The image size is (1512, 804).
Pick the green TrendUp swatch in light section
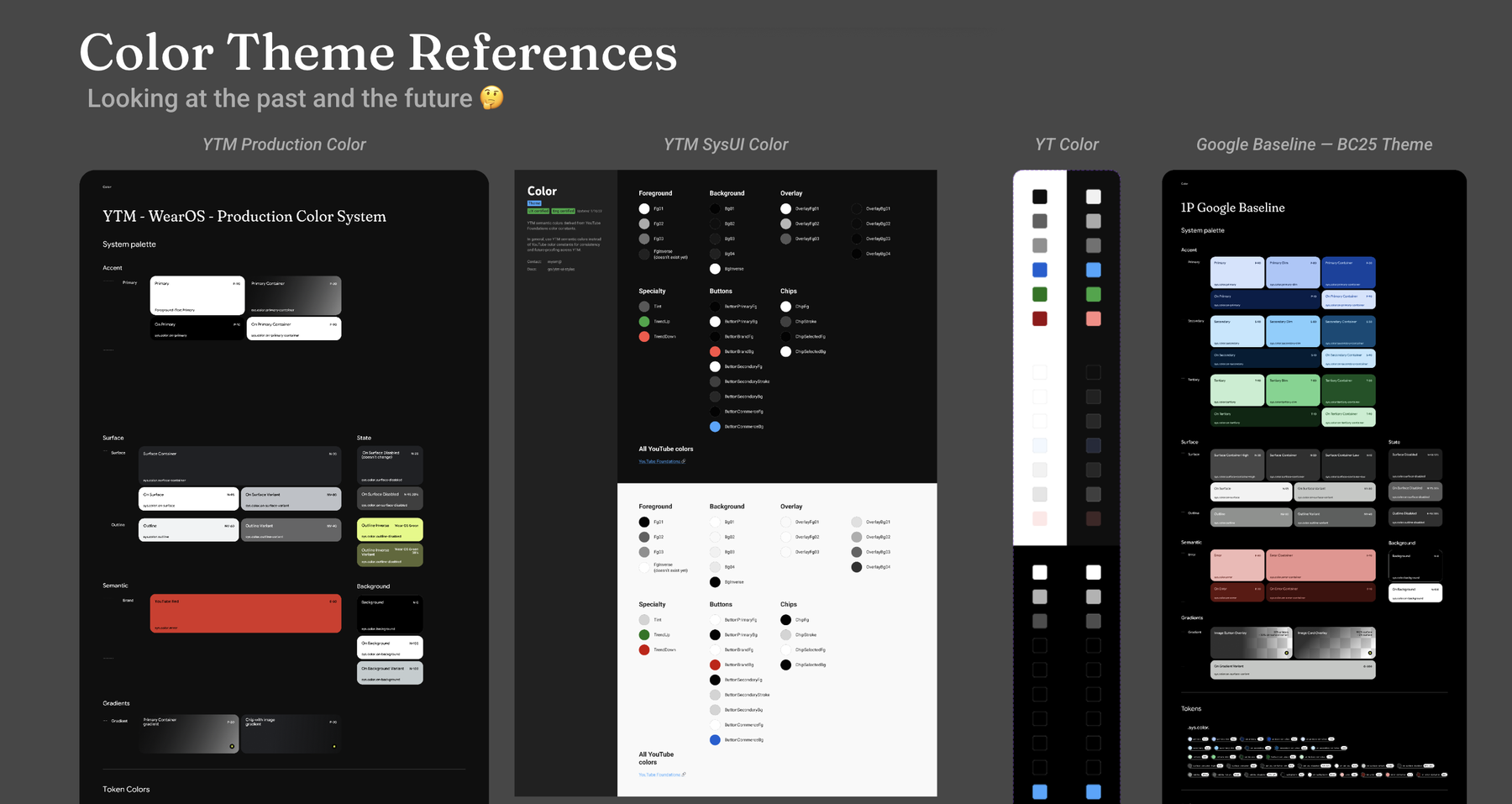[x=644, y=635]
